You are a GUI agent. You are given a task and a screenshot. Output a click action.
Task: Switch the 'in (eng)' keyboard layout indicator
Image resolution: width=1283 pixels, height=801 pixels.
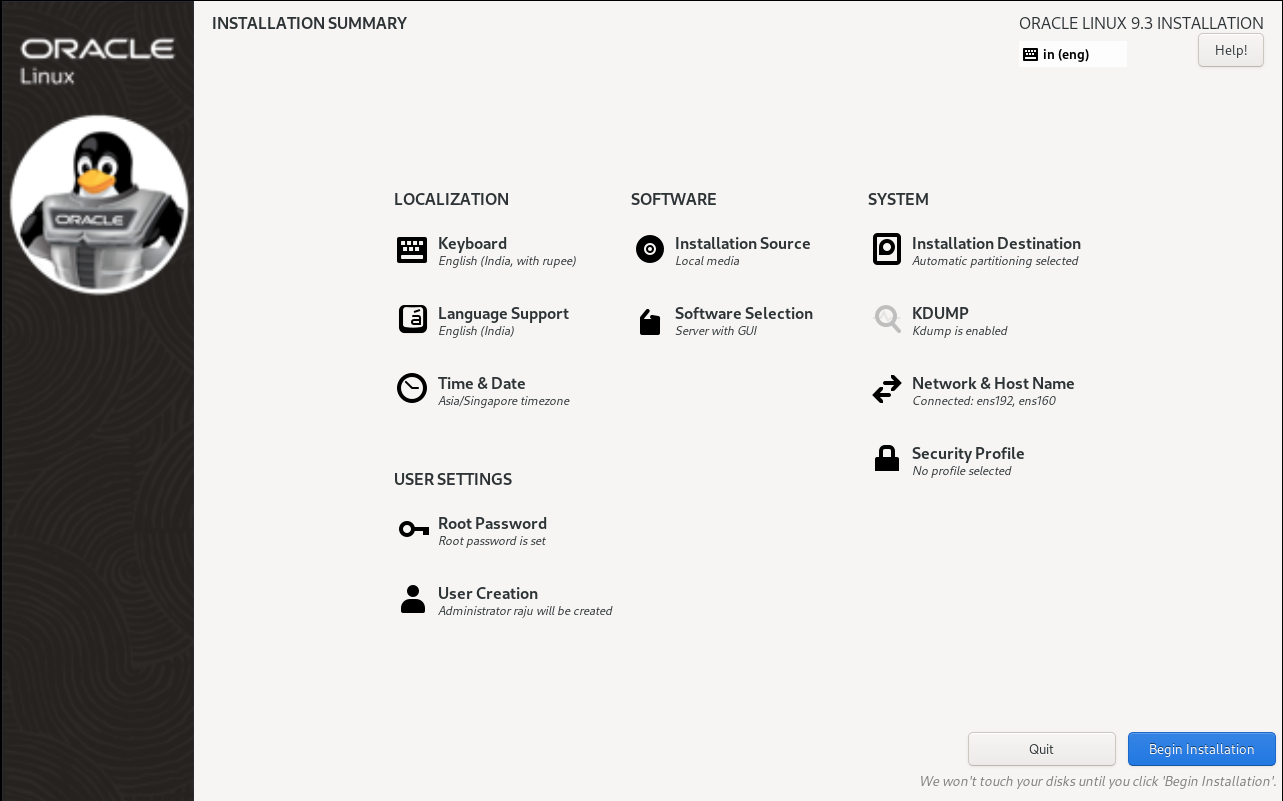click(1072, 54)
